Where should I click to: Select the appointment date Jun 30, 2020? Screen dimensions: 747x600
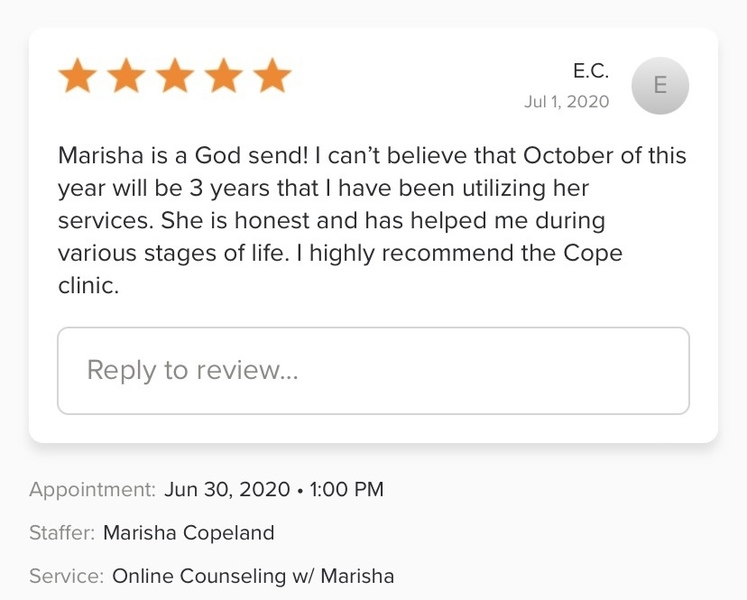226,490
